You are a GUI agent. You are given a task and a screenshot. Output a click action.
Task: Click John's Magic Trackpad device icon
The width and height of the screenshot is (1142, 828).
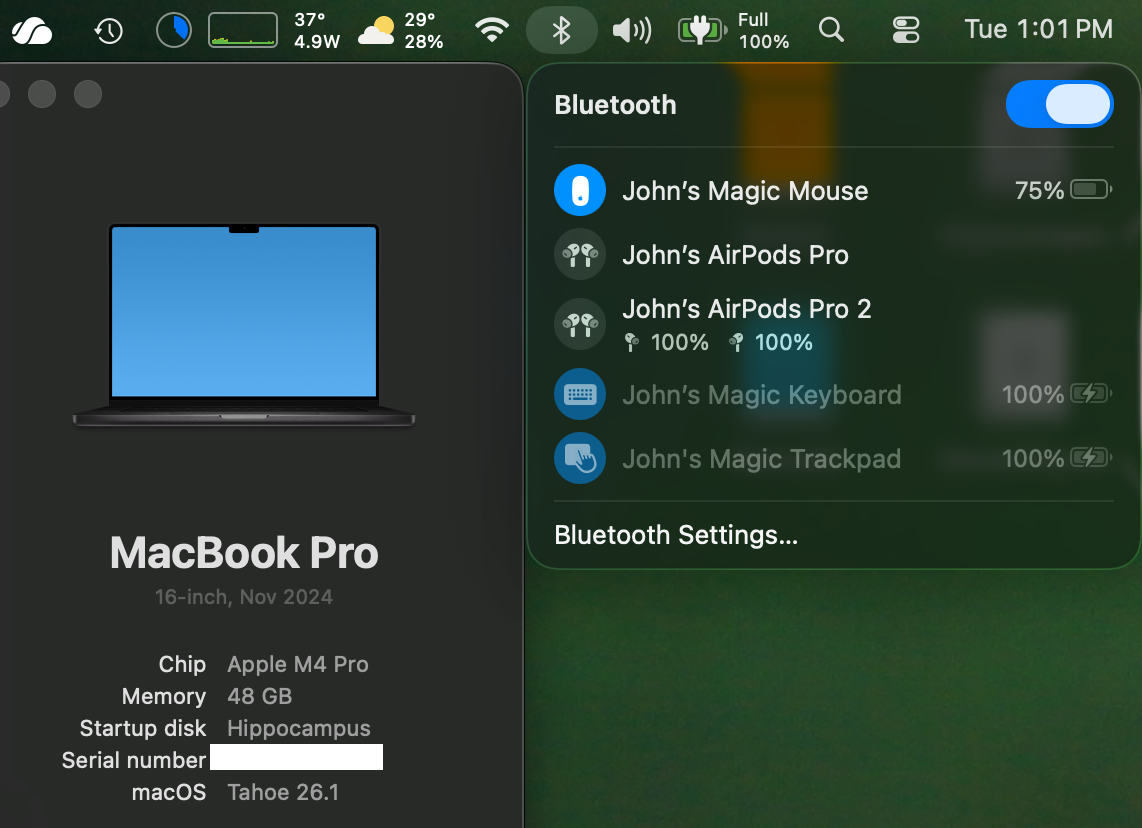click(580, 458)
